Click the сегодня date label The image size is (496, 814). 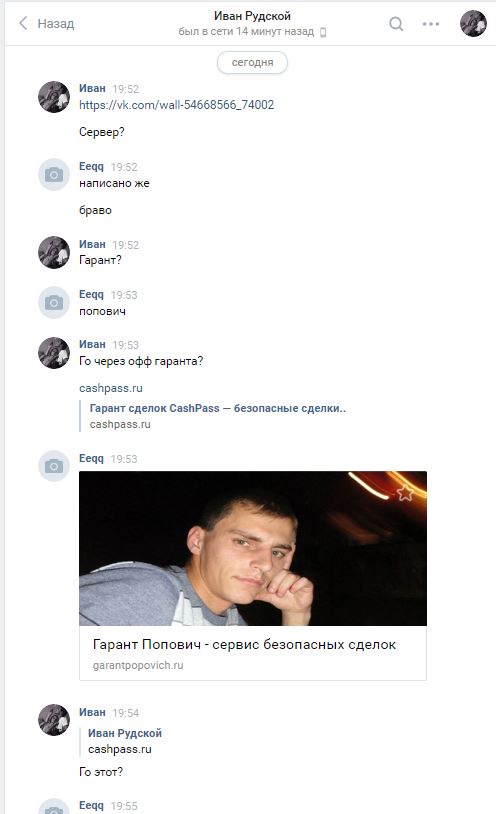(252, 62)
